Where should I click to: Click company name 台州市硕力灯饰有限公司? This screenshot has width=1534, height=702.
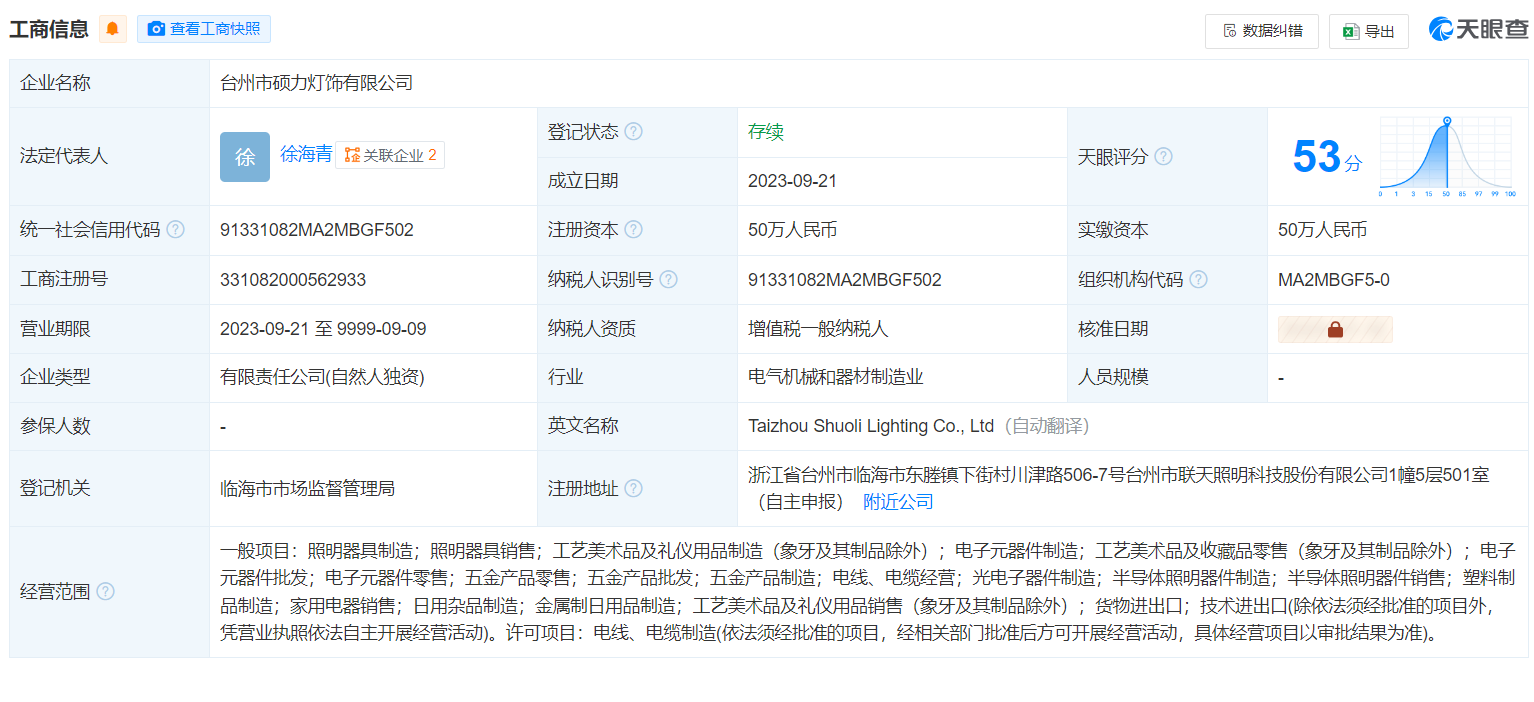click(x=317, y=83)
